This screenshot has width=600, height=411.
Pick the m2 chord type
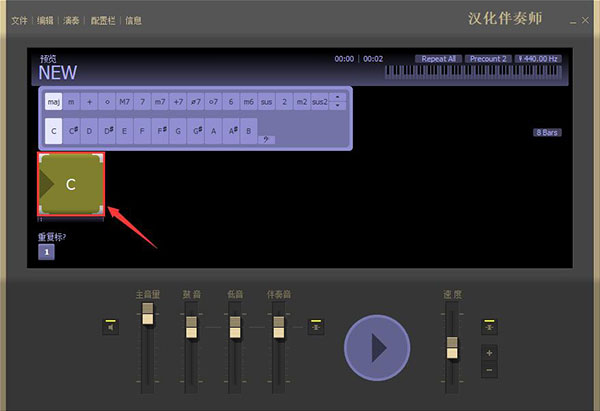click(302, 102)
